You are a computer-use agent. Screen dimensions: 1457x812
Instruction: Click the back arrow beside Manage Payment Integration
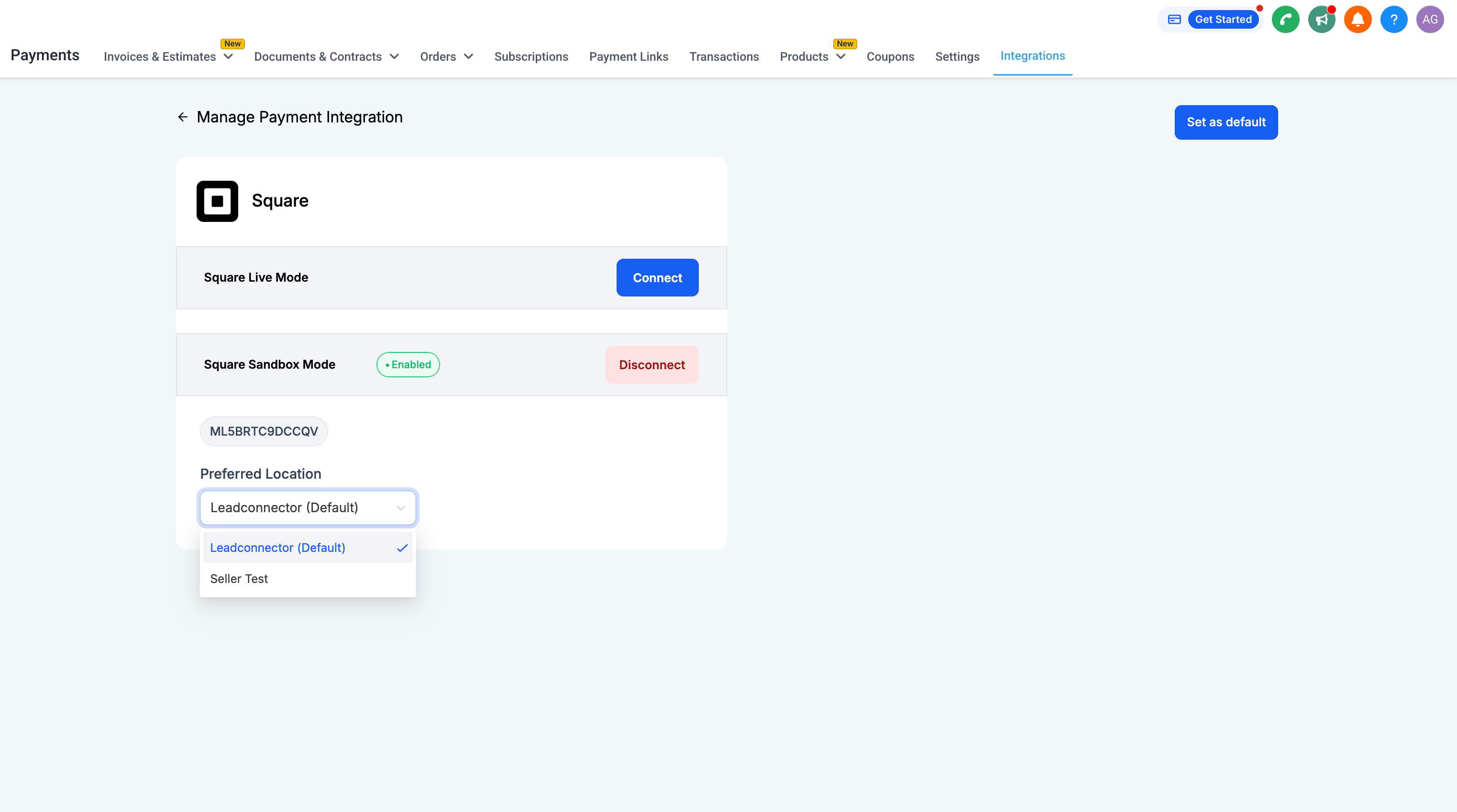pos(183,117)
